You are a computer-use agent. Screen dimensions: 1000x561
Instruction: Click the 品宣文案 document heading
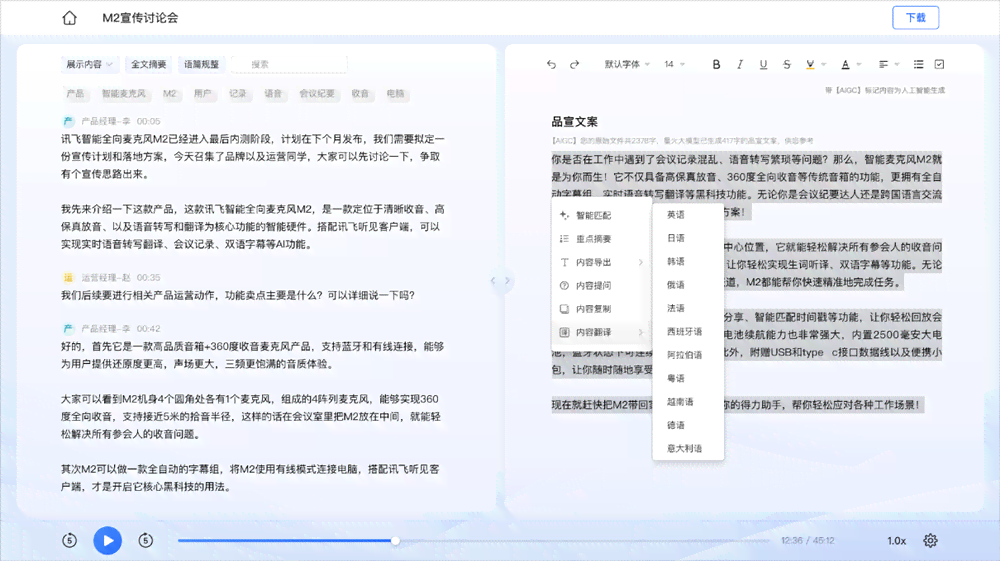tap(575, 122)
